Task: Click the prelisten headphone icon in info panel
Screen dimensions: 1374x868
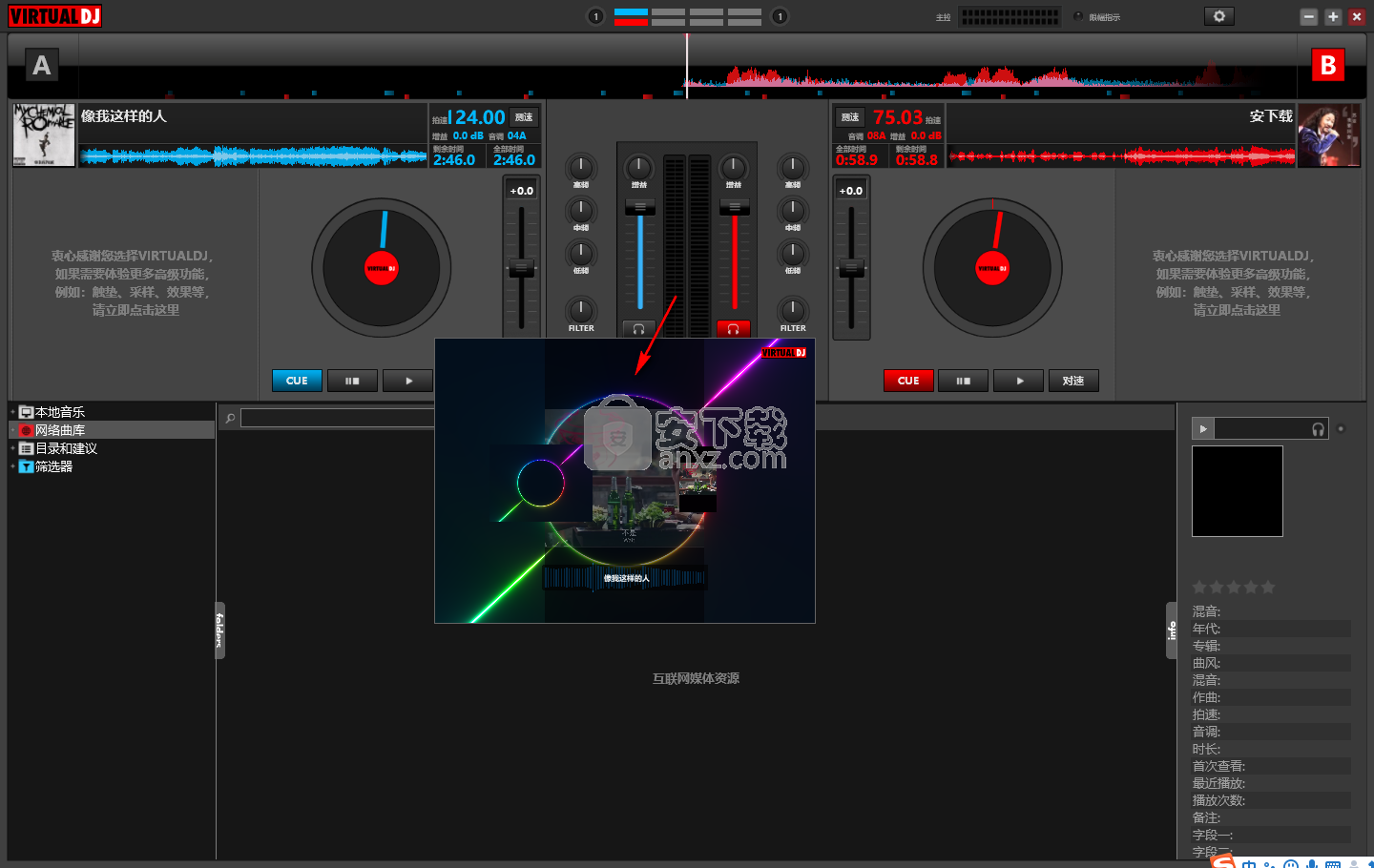Action: [x=1318, y=429]
